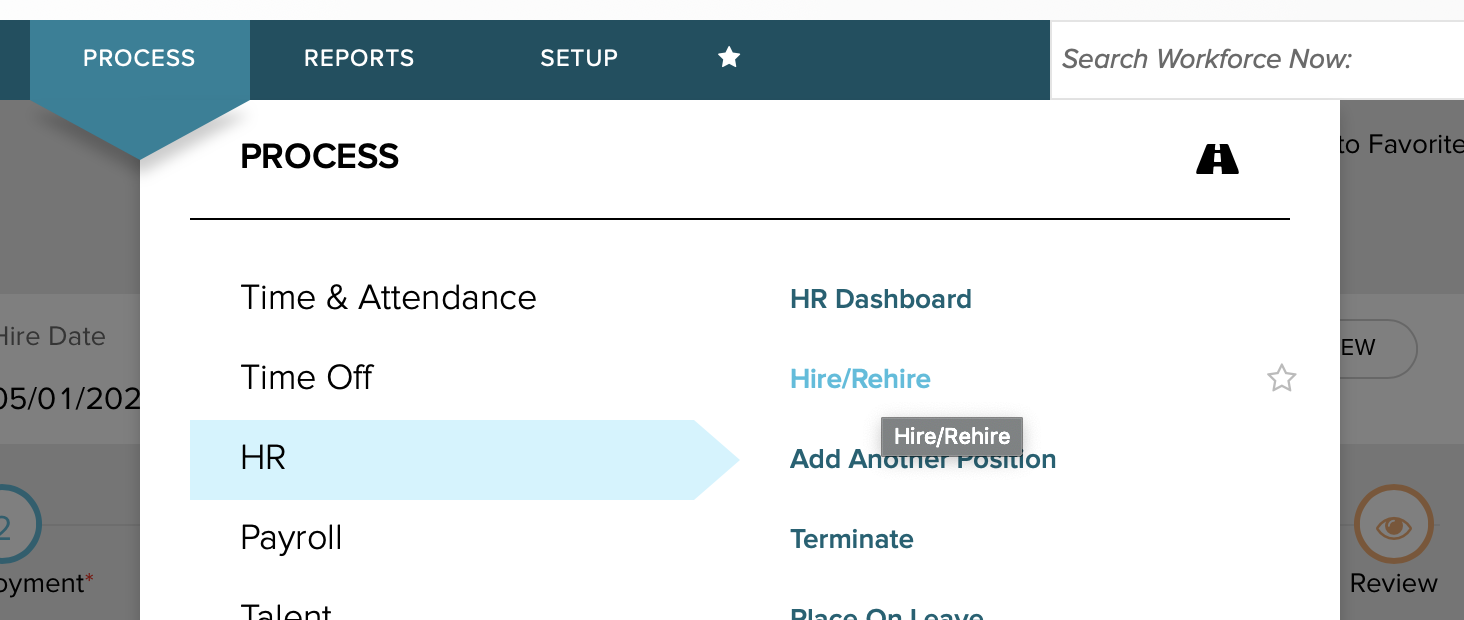Image resolution: width=1464 pixels, height=620 pixels.
Task: Open the REPORTS menu tab
Action: coord(359,58)
